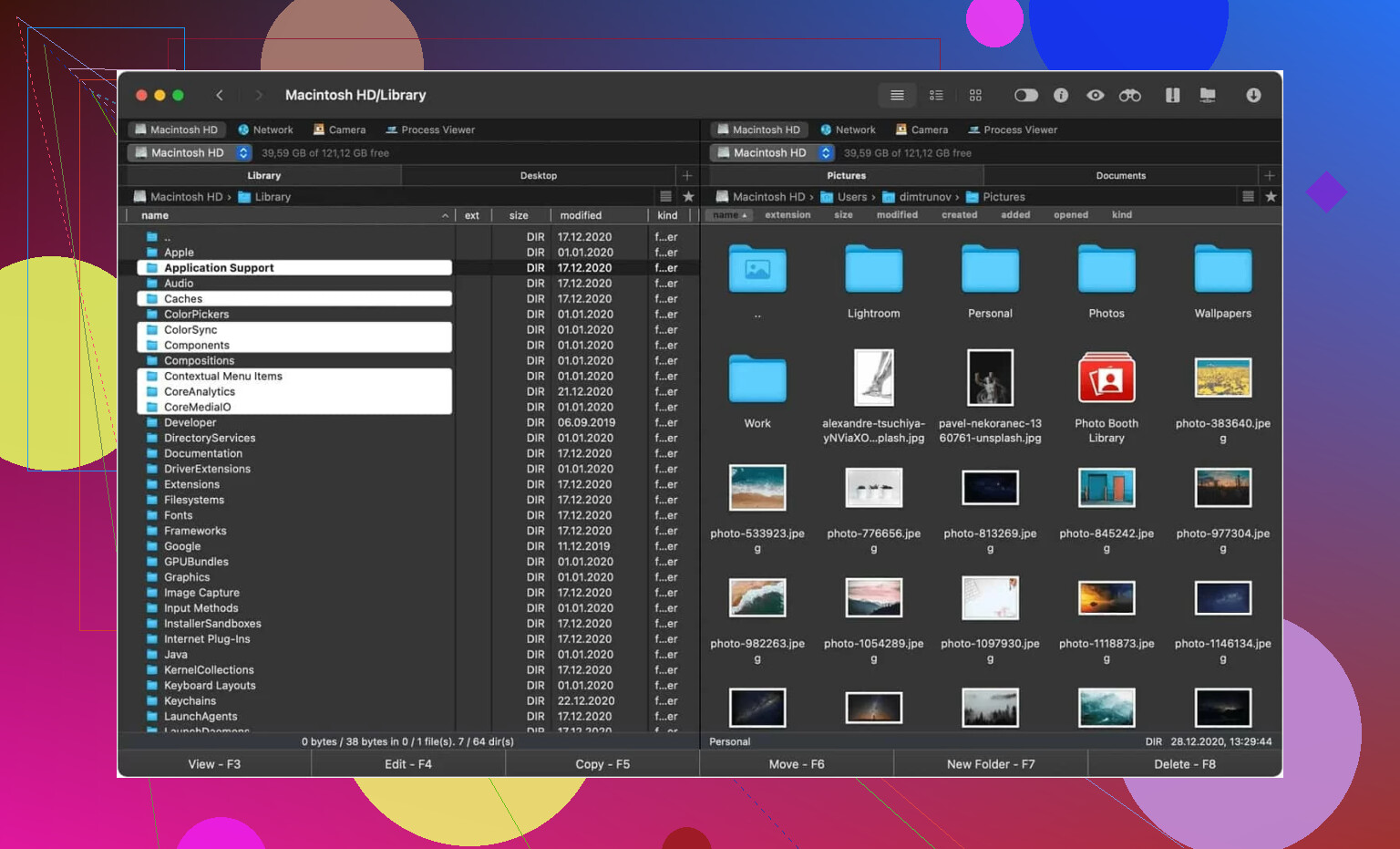The image size is (1400, 849).
Task: Open the right panel list options menu
Action: click(1248, 197)
